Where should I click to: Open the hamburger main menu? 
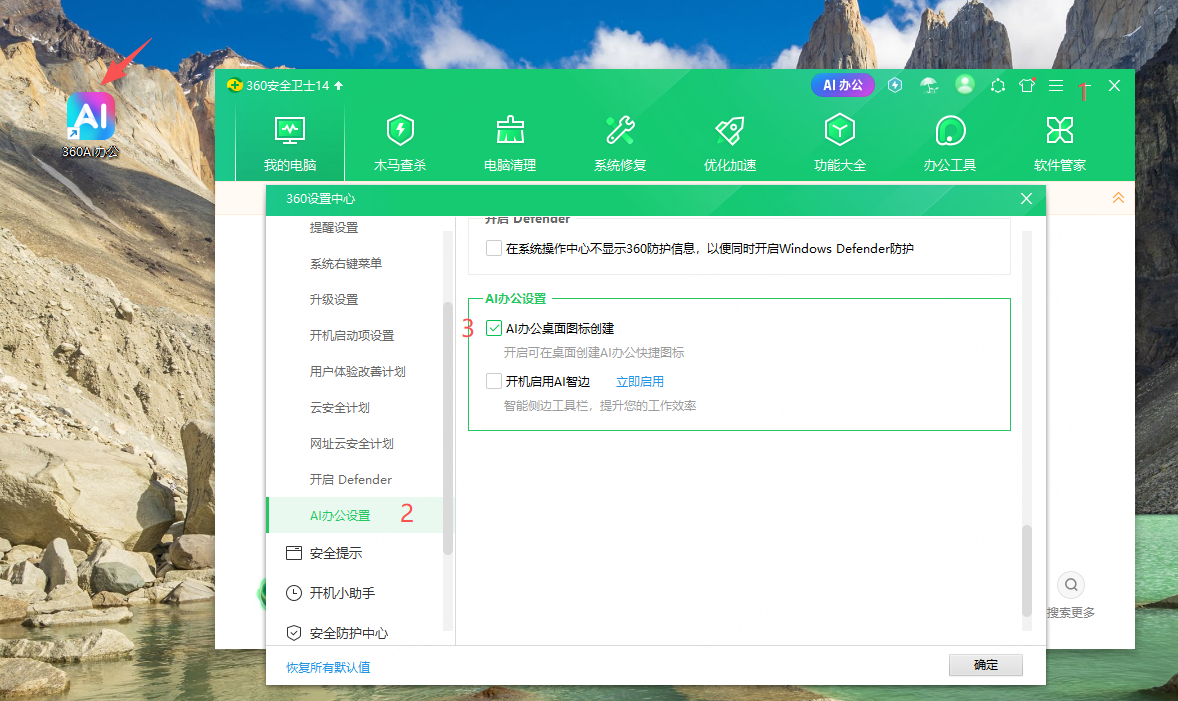point(1055,85)
